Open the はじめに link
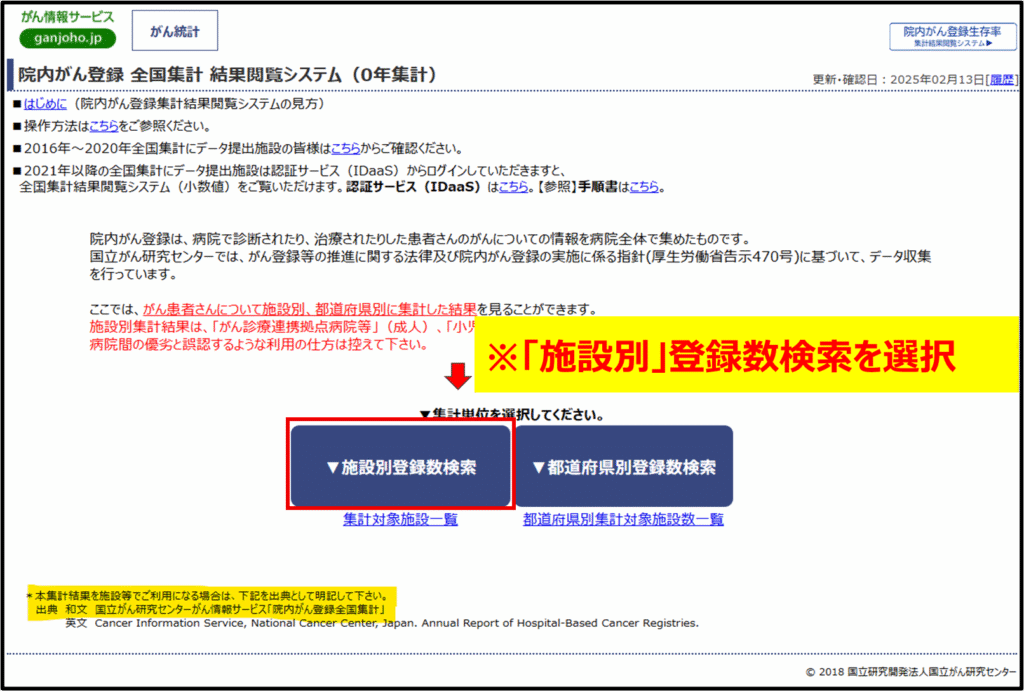 coord(48,103)
